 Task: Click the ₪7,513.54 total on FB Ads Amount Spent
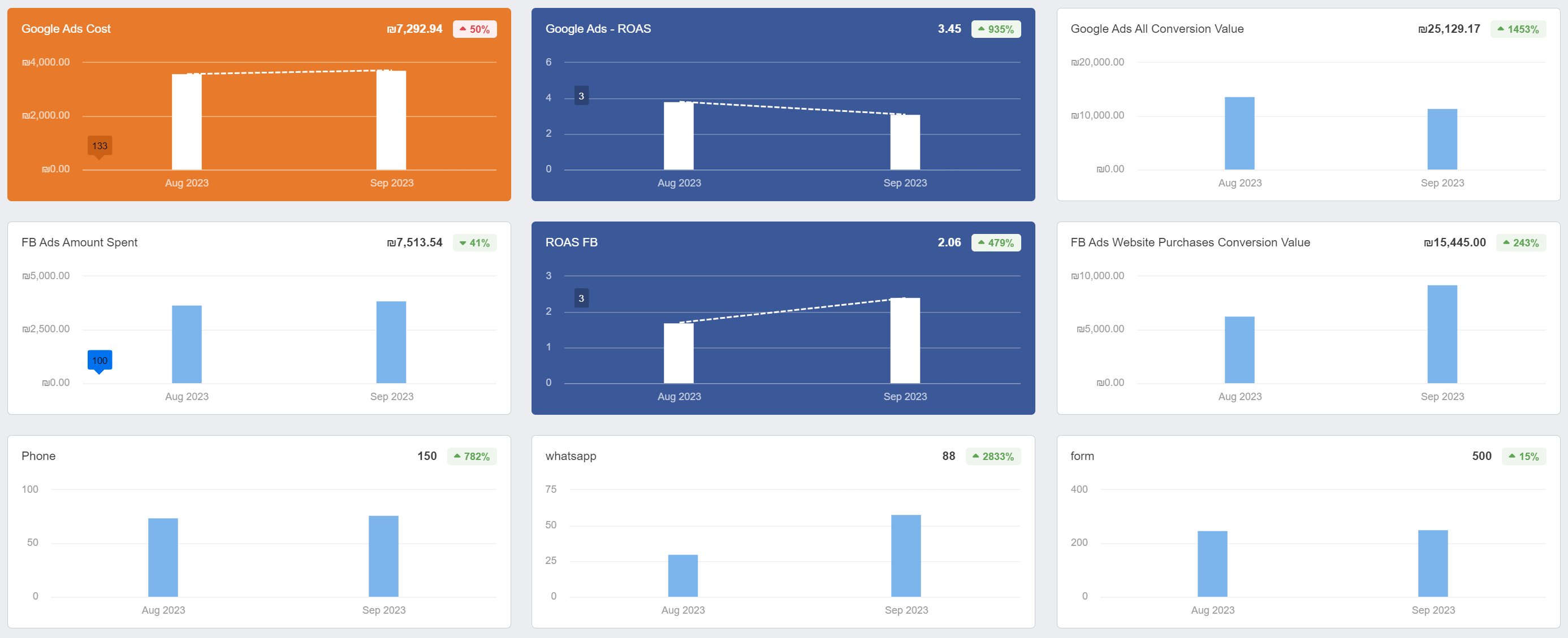pyautogui.click(x=414, y=242)
